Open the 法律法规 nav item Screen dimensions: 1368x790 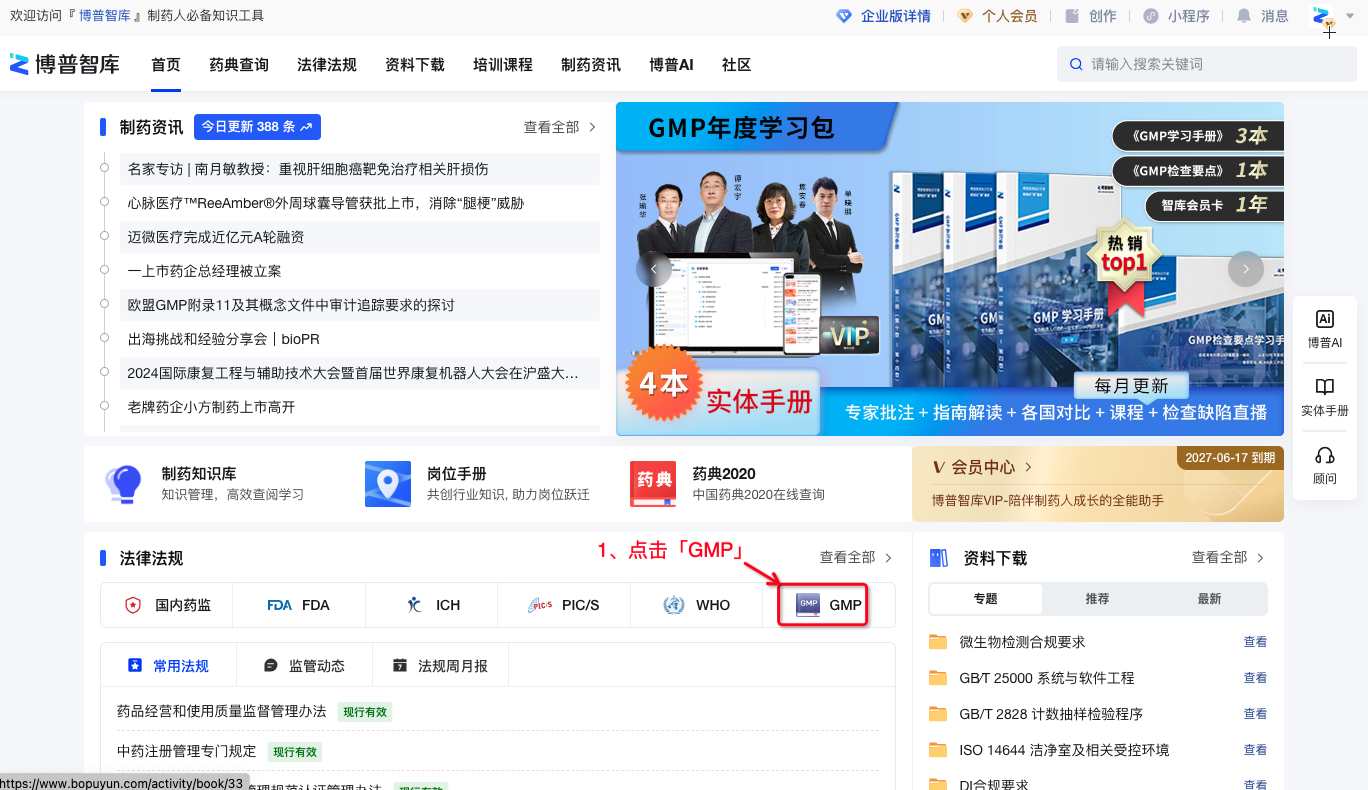pyautogui.click(x=327, y=65)
